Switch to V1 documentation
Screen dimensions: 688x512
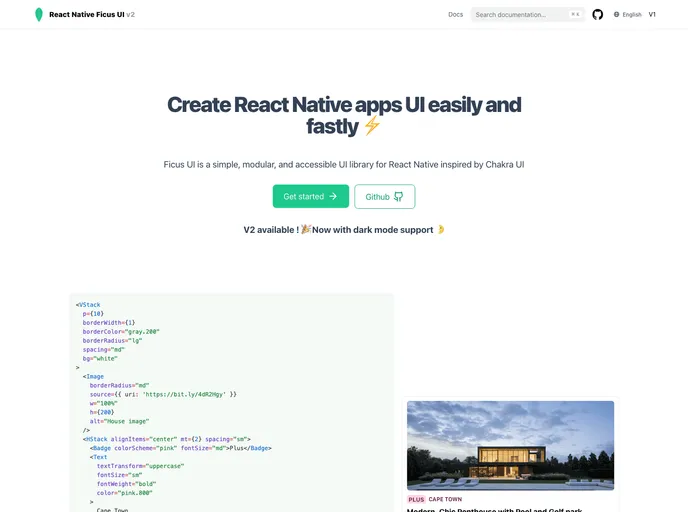click(x=652, y=14)
